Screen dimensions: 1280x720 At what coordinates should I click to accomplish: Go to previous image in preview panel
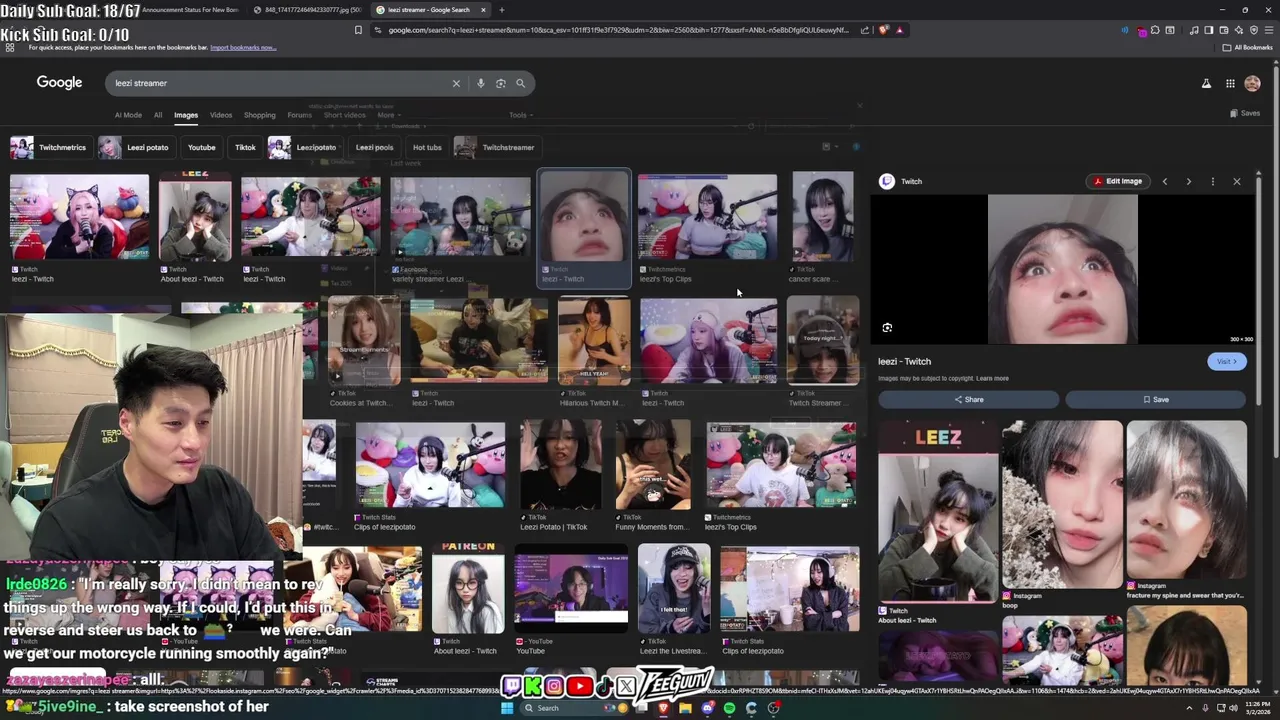click(x=1165, y=181)
